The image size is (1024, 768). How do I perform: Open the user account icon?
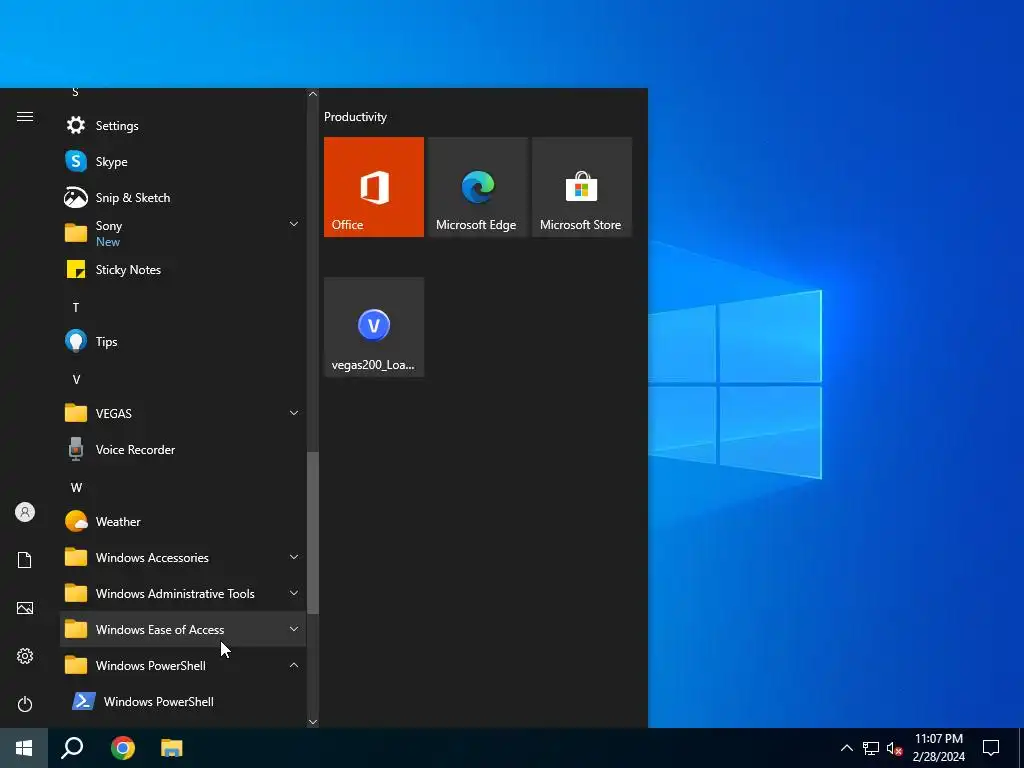25,512
